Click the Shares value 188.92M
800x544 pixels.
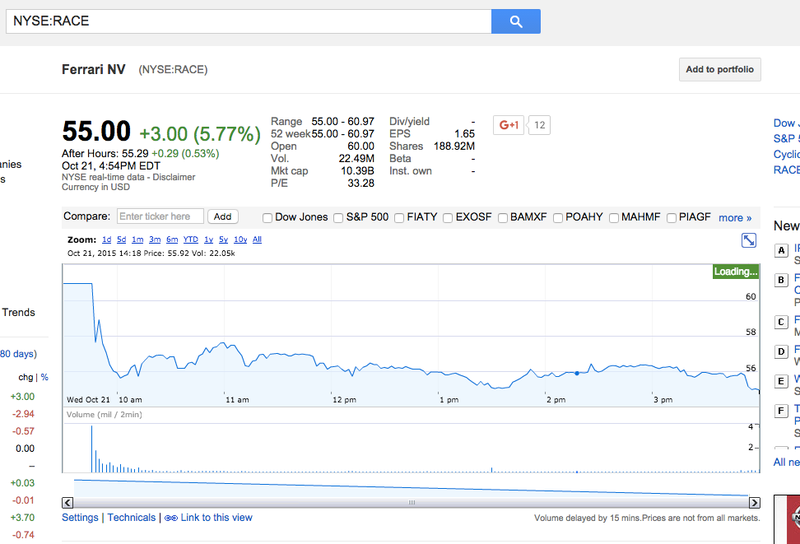pyautogui.click(x=454, y=146)
